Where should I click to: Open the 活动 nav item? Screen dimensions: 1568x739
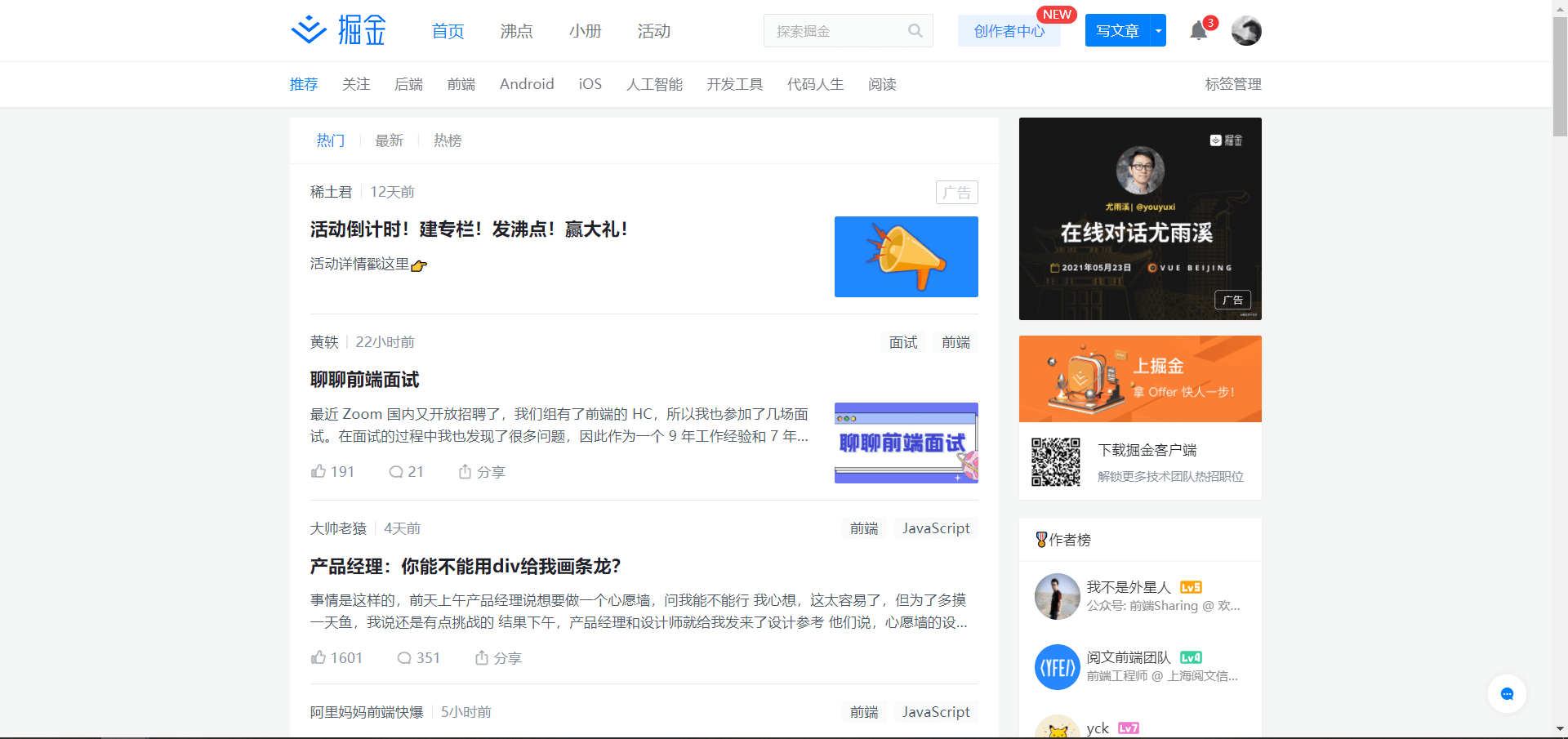click(x=653, y=31)
